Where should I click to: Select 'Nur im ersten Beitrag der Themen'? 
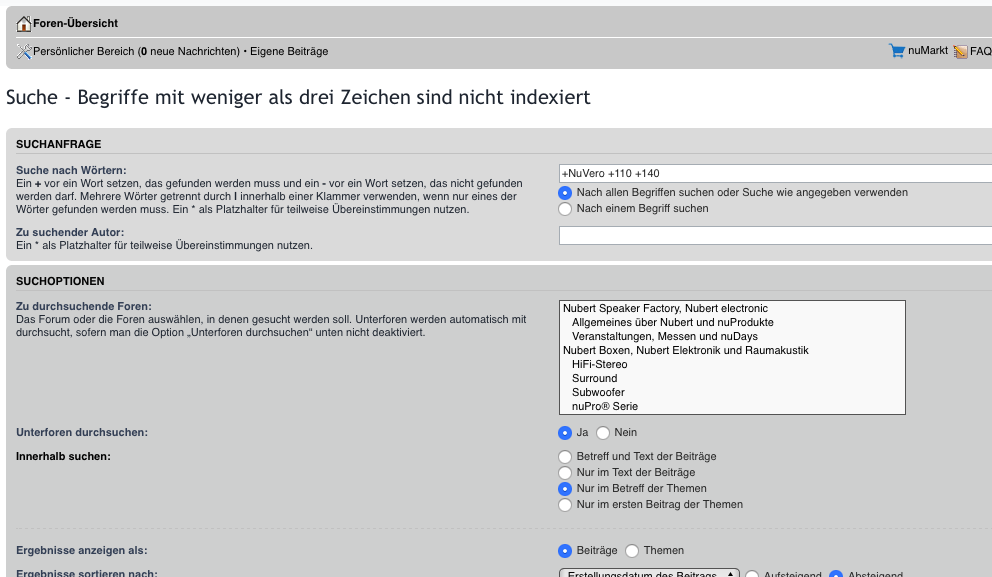click(565, 505)
